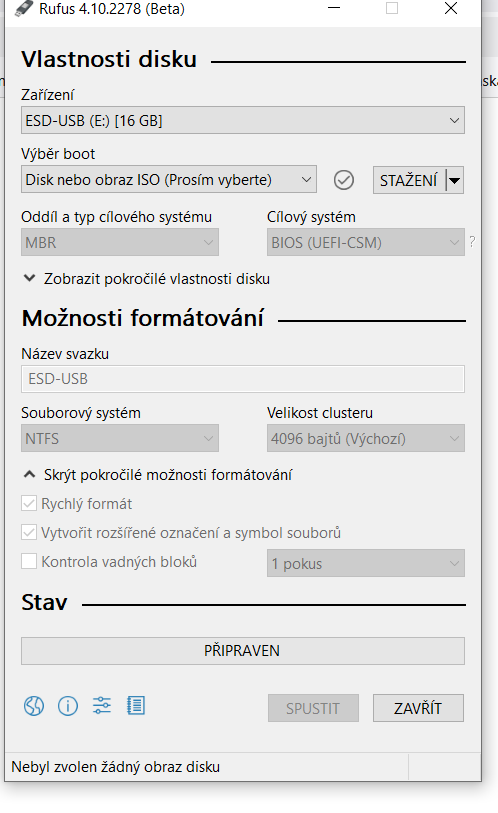The image size is (498, 813).
Task: Click the Rufus USB title bar icon
Action: pyautogui.click(x=23, y=9)
